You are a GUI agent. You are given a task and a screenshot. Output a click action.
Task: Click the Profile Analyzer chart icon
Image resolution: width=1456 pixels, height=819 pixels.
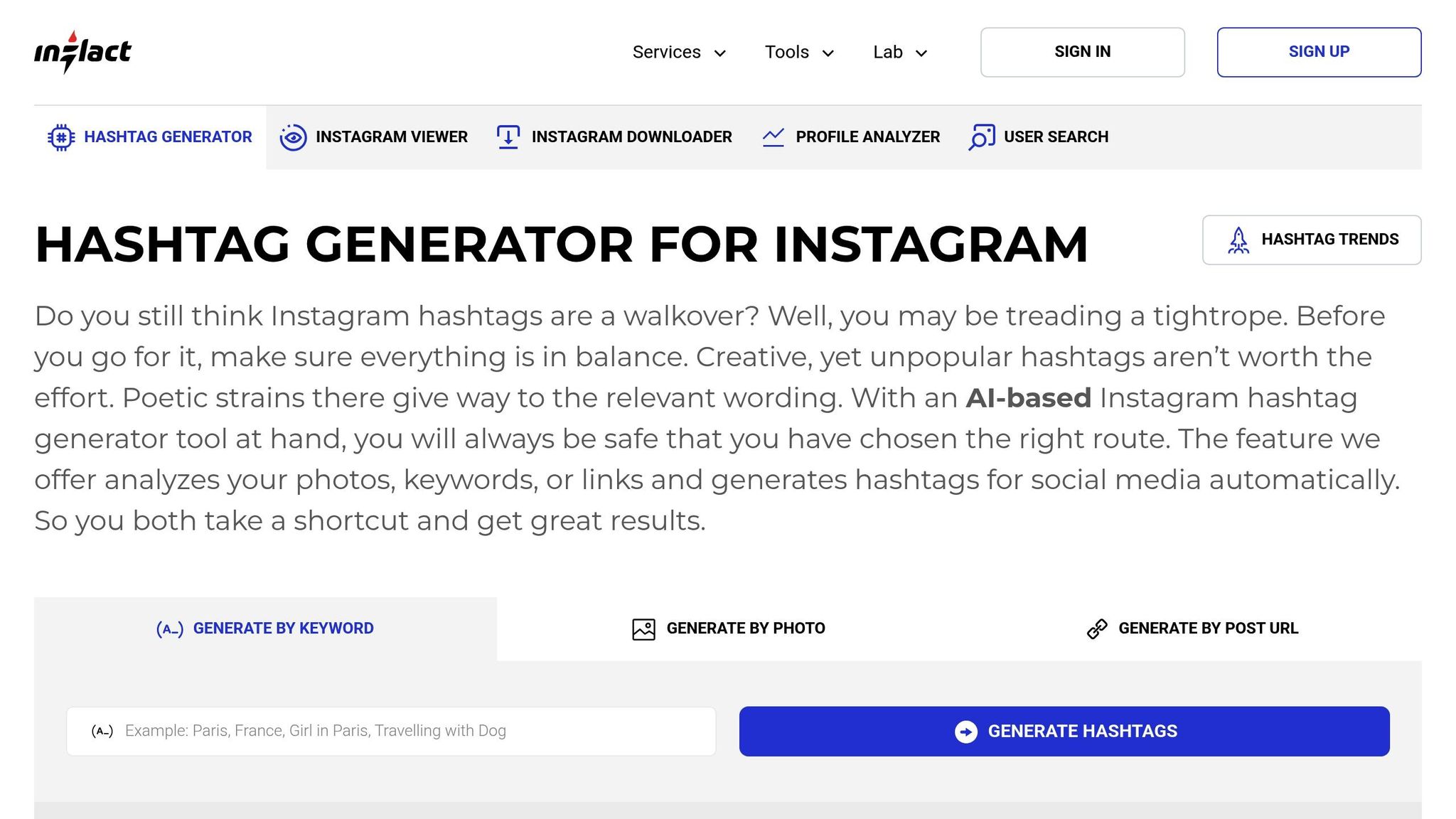tap(773, 137)
